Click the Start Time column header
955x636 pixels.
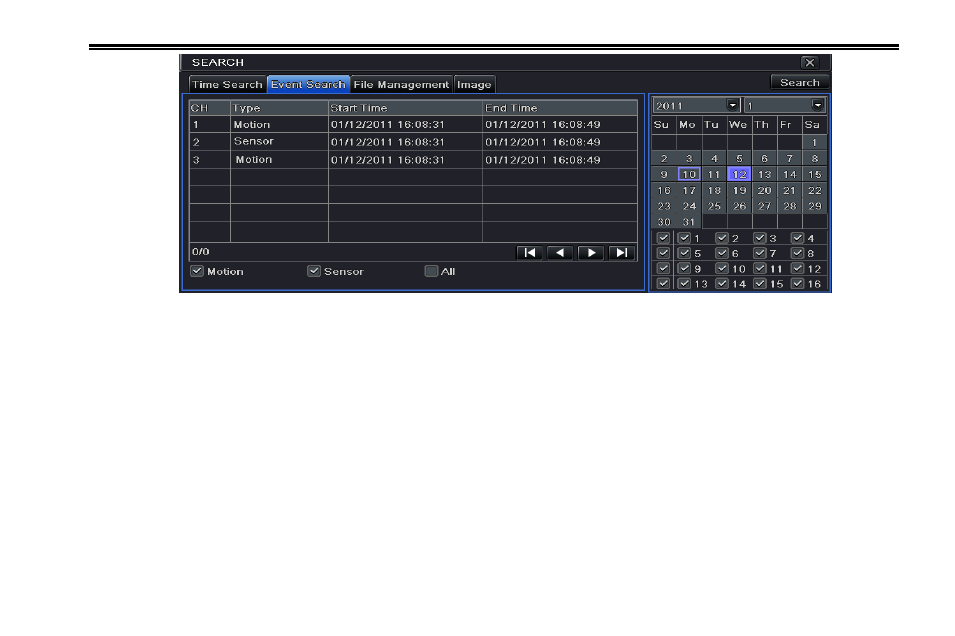pos(405,108)
